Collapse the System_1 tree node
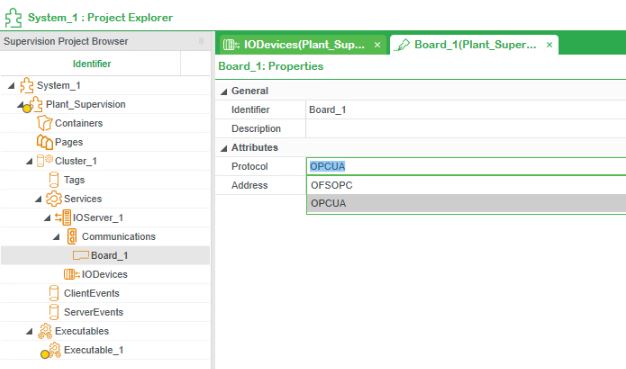 coord(12,85)
